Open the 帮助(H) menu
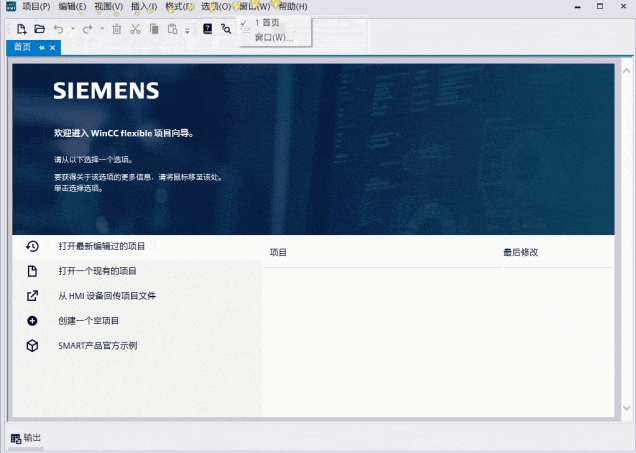The height and width of the screenshot is (453, 636). click(x=293, y=6)
